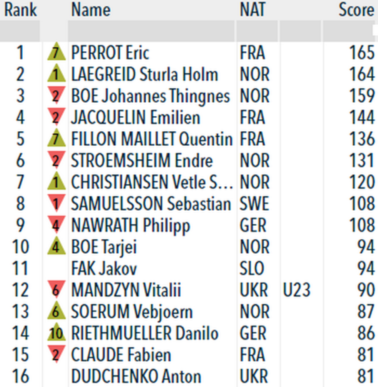The image size is (378, 387).
Task: Click the red down-2 triangle beside CLAUDE Fabien
Action: (x=56, y=354)
